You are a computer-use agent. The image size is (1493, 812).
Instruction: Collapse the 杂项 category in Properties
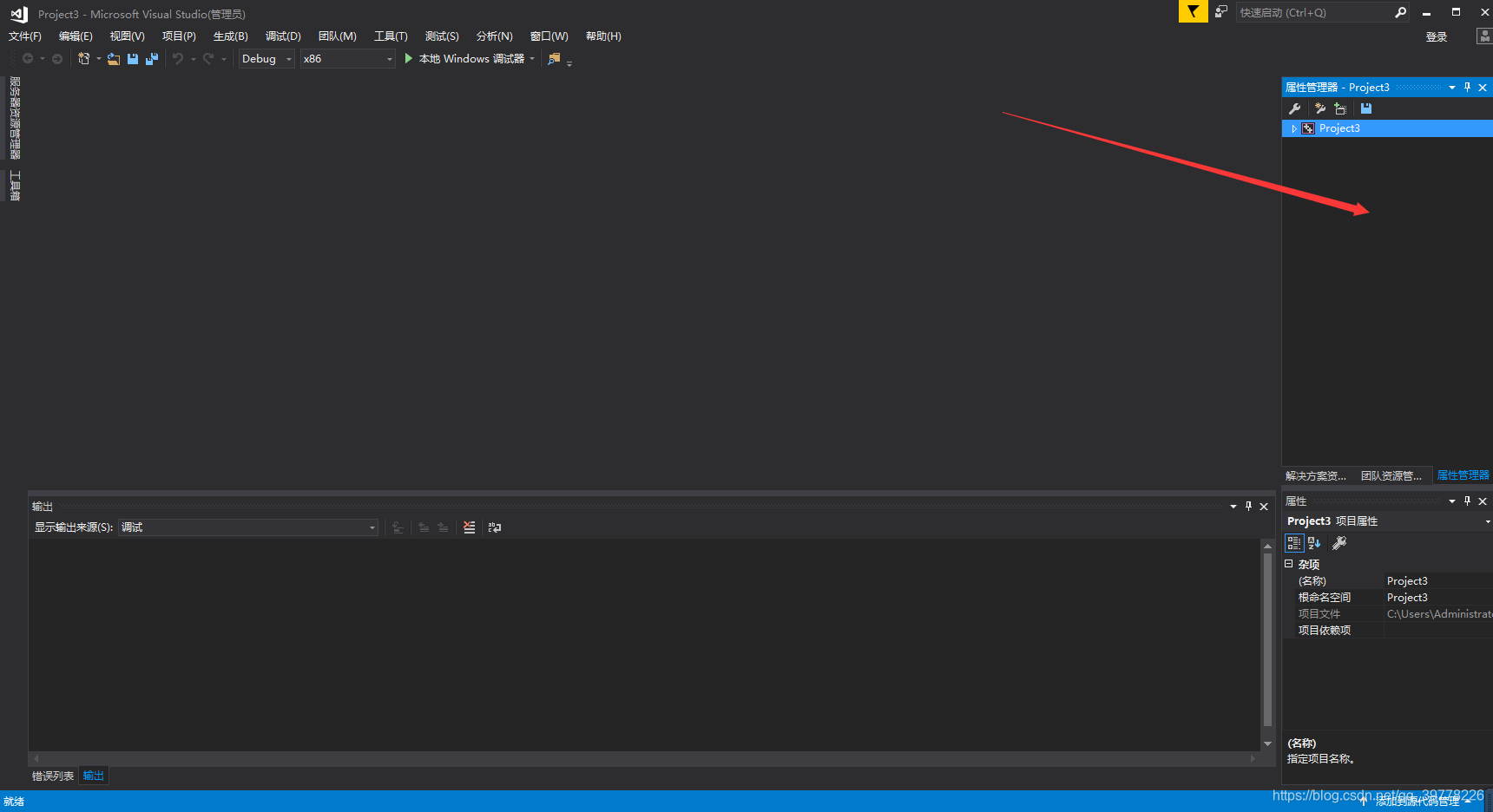pos(1289,564)
